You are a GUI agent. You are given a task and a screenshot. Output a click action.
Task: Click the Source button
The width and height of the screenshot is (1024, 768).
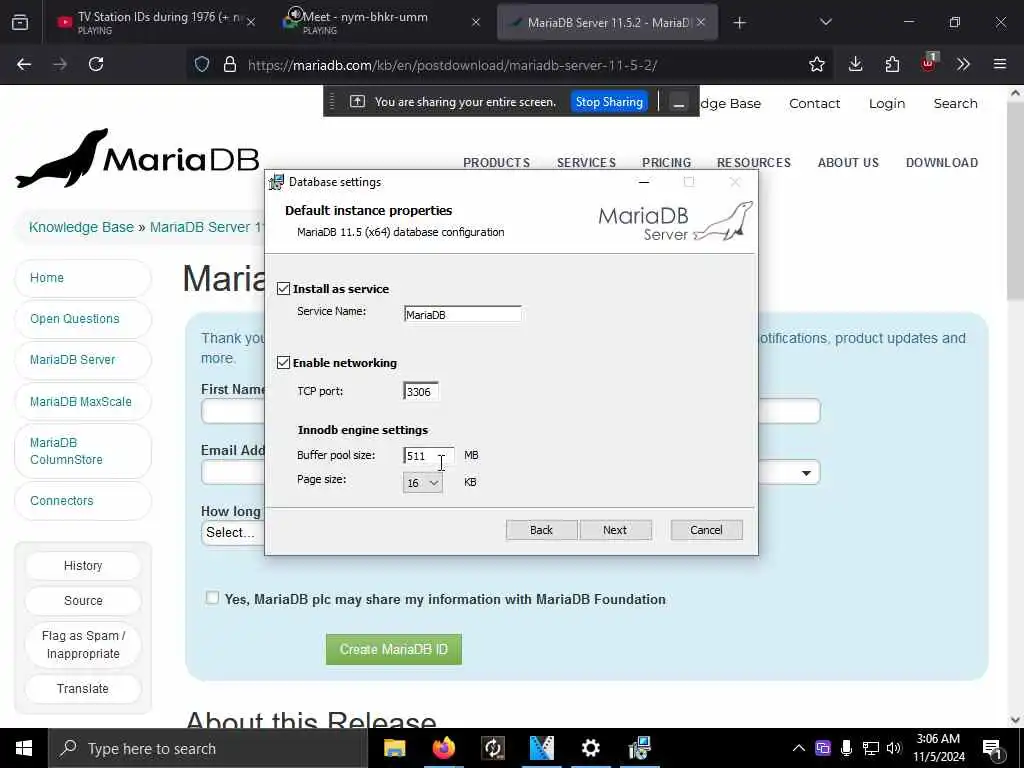pyautogui.click(x=83, y=601)
